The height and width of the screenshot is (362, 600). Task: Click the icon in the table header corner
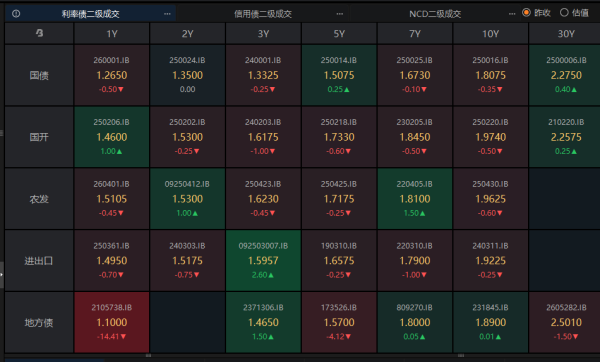coord(39,33)
